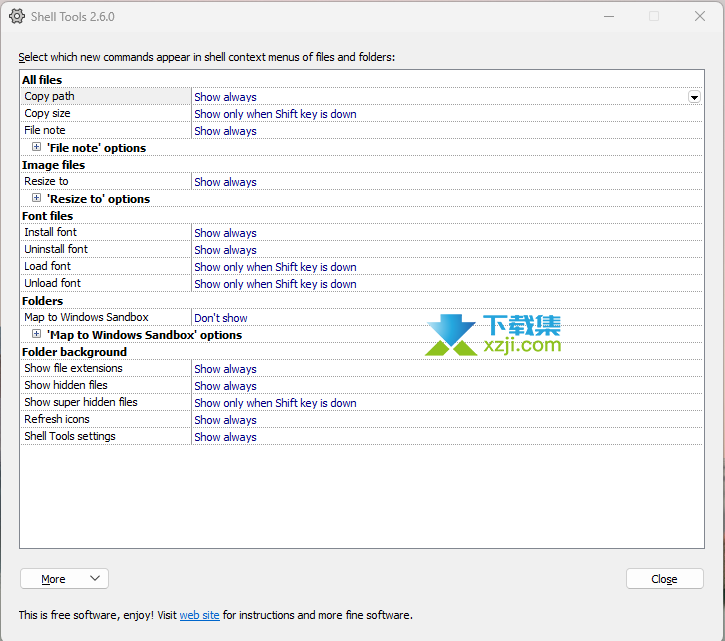Select the Load font row label
This screenshot has width=725, height=641.
tap(48, 266)
